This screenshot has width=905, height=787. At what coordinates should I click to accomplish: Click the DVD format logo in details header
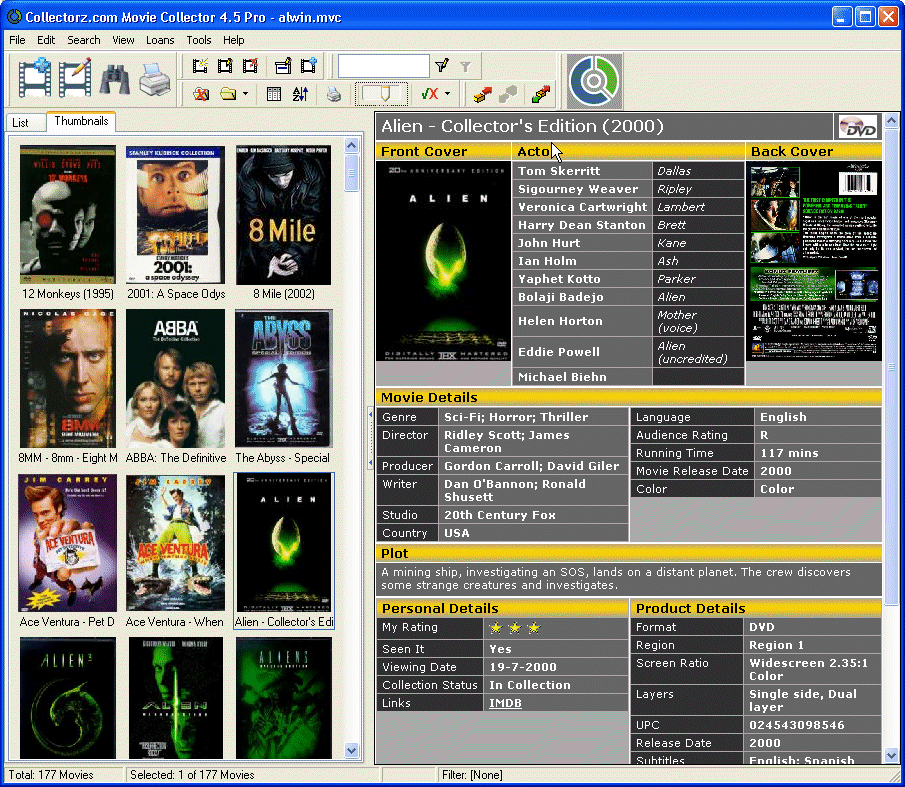pos(858,127)
